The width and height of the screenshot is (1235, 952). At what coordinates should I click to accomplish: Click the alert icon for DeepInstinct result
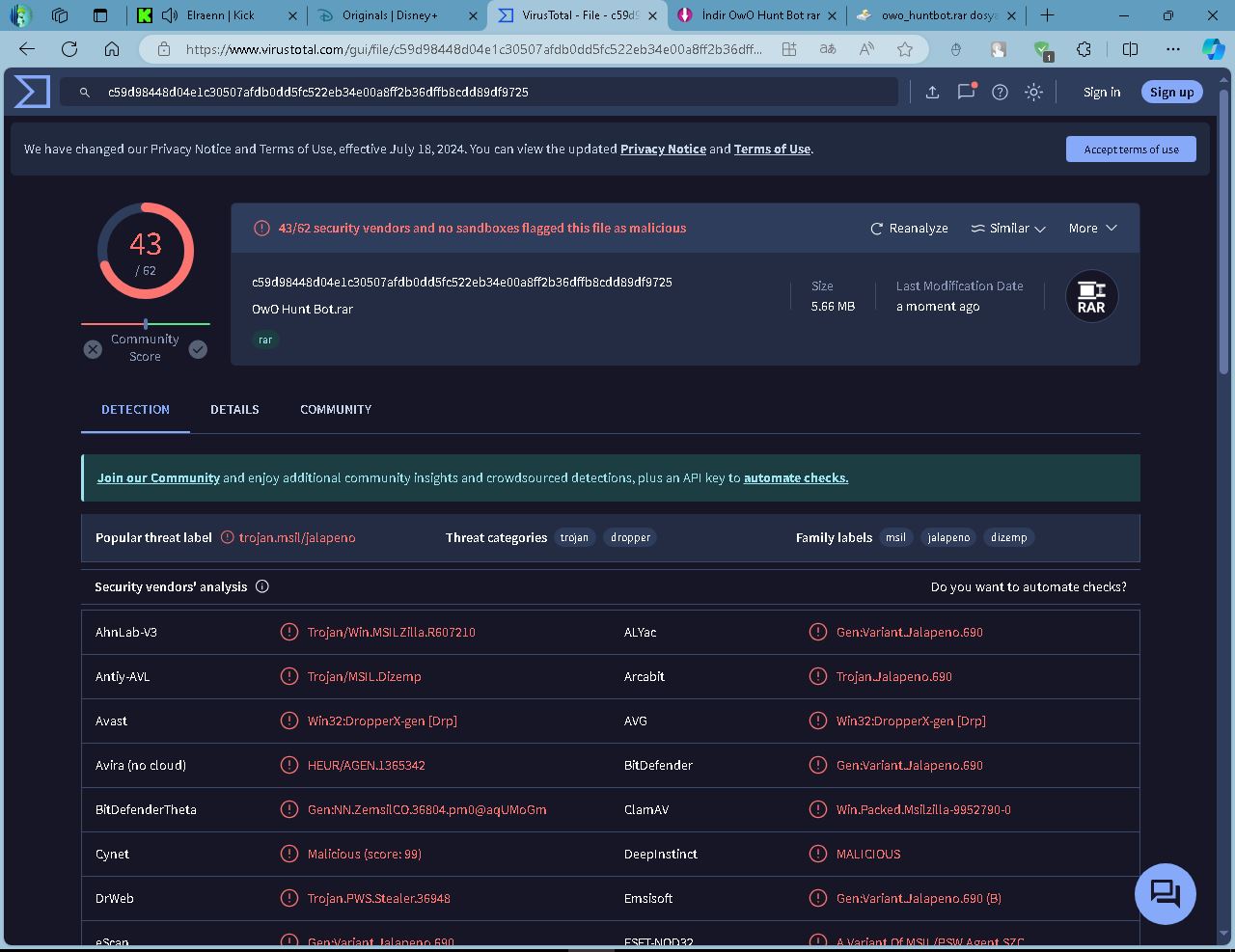(817, 854)
